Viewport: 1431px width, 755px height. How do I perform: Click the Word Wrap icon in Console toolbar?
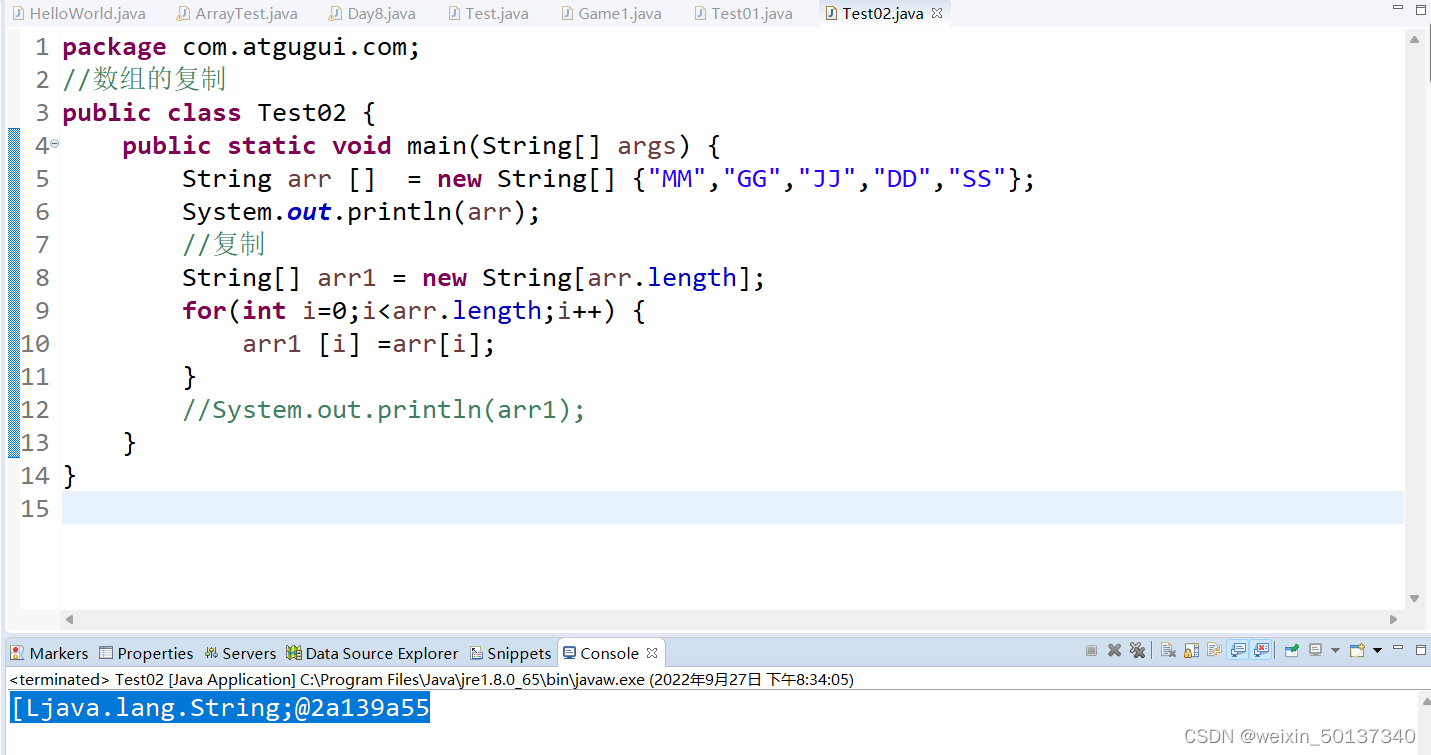pos(1211,650)
